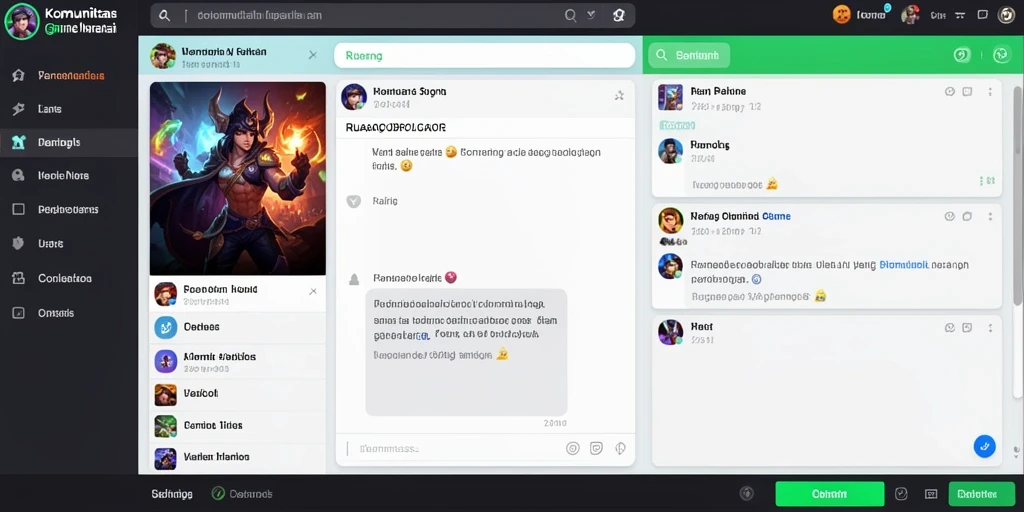
Task: Open the "Varlool" list row
Action: [238, 394]
